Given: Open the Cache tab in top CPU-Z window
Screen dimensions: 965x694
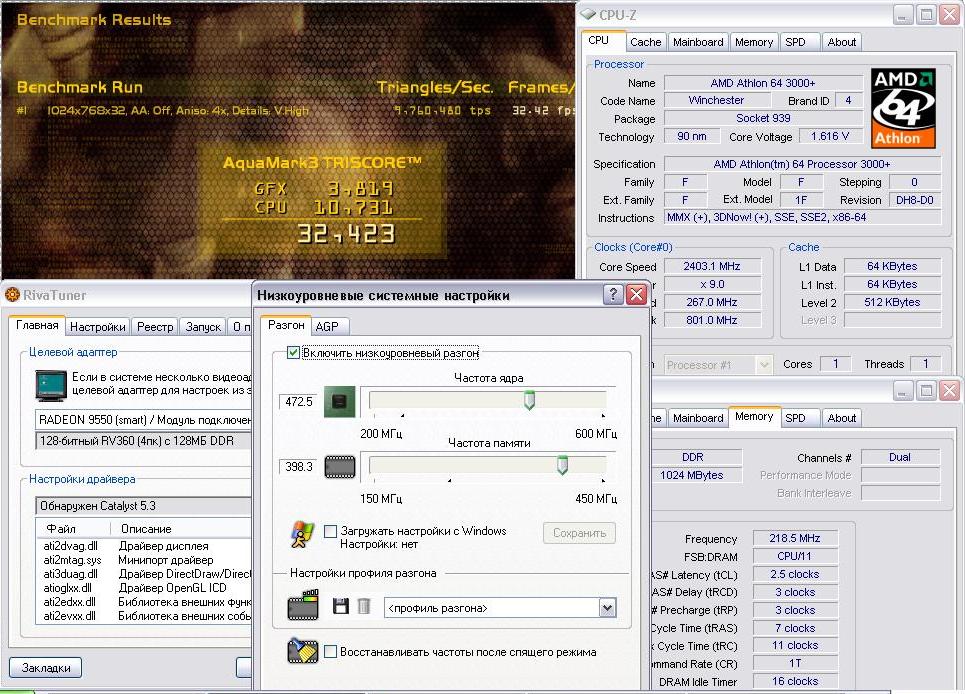Looking at the screenshot, I should (646, 42).
